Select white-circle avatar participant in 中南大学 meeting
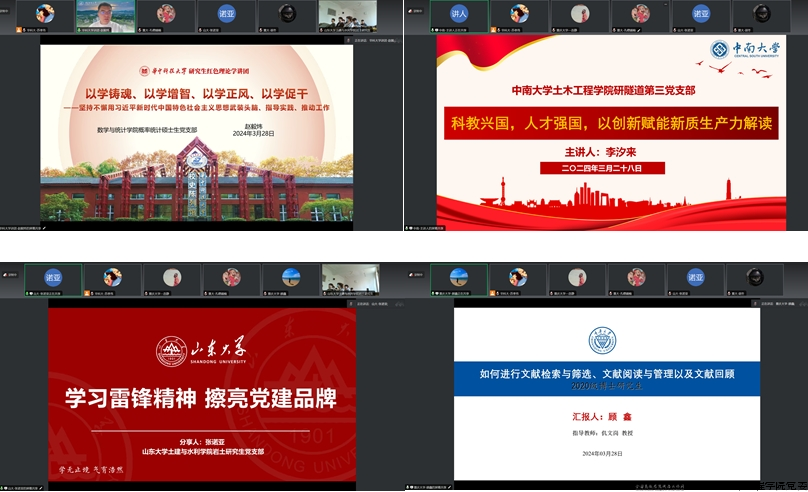 click(x=580, y=16)
